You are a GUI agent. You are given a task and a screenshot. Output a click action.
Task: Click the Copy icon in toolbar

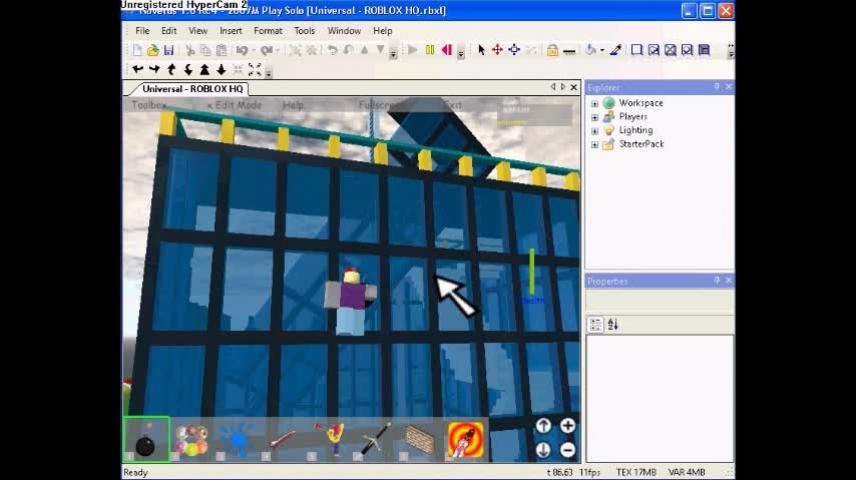205,50
